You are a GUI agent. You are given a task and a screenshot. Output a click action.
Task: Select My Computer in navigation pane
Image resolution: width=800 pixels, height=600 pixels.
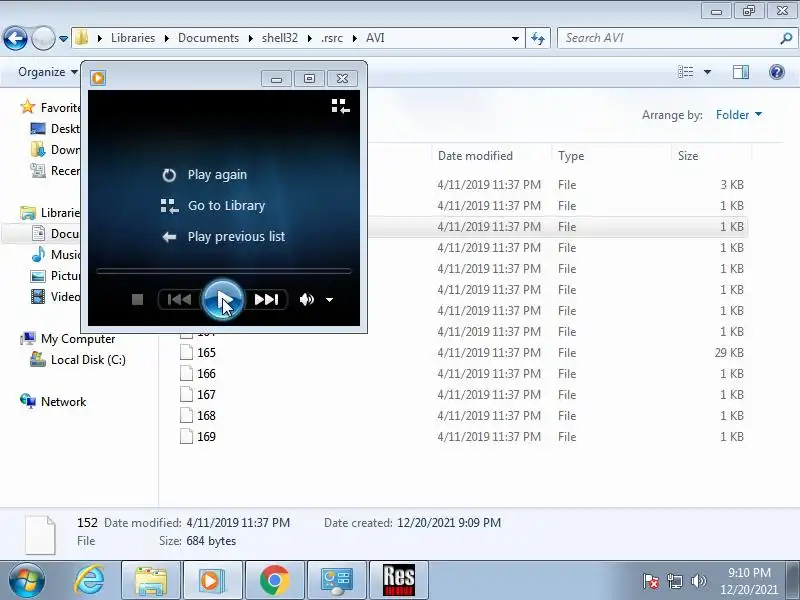click(x=67, y=339)
